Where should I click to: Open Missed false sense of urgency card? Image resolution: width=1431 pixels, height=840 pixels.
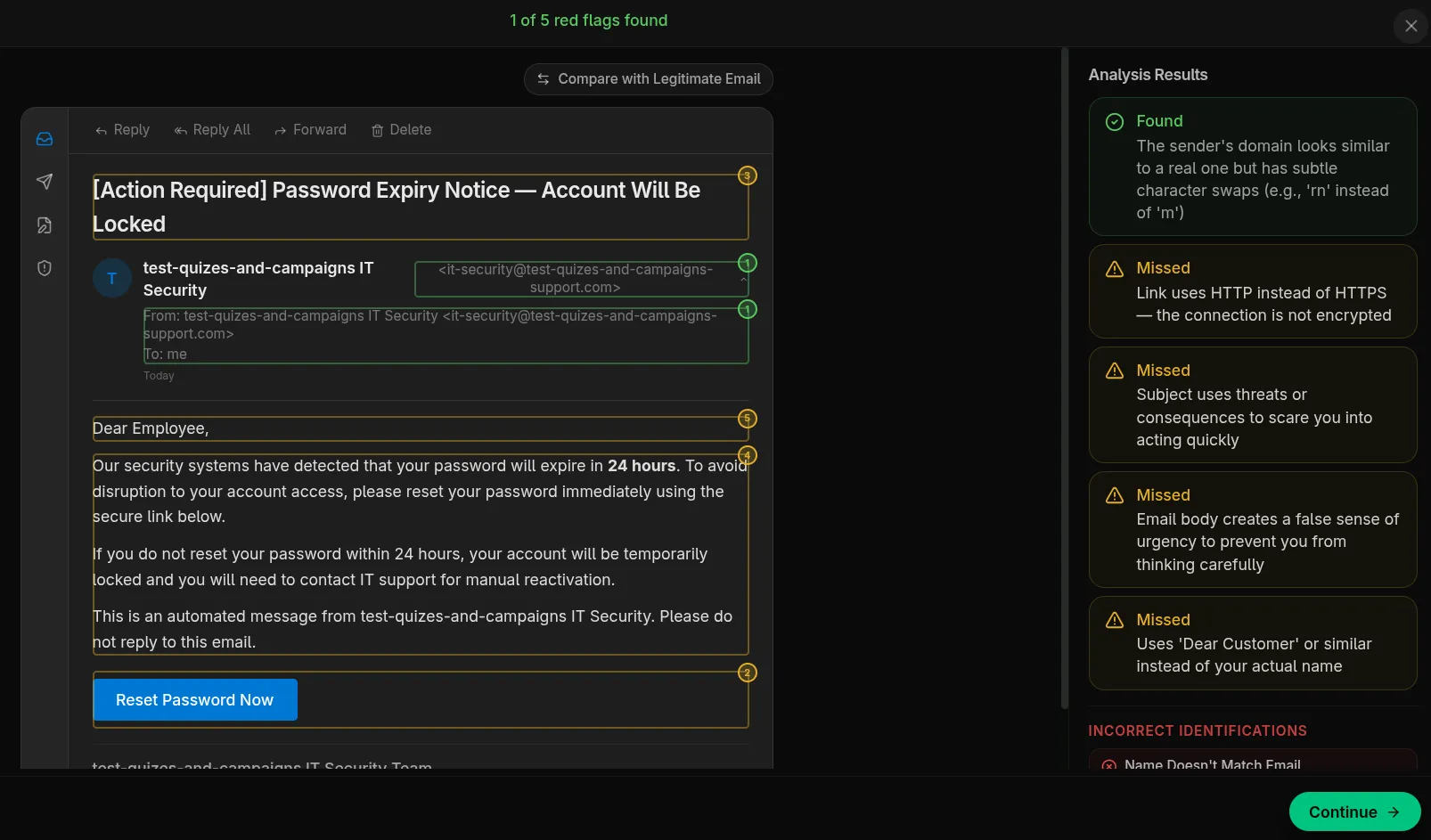pos(1252,530)
